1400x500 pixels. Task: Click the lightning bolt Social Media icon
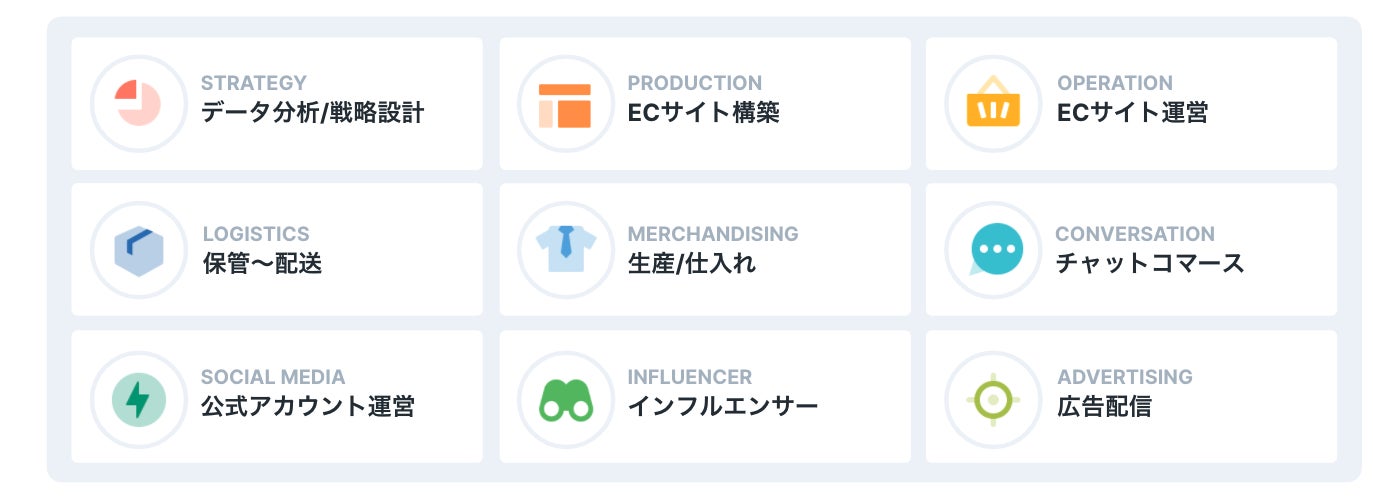coord(138,399)
